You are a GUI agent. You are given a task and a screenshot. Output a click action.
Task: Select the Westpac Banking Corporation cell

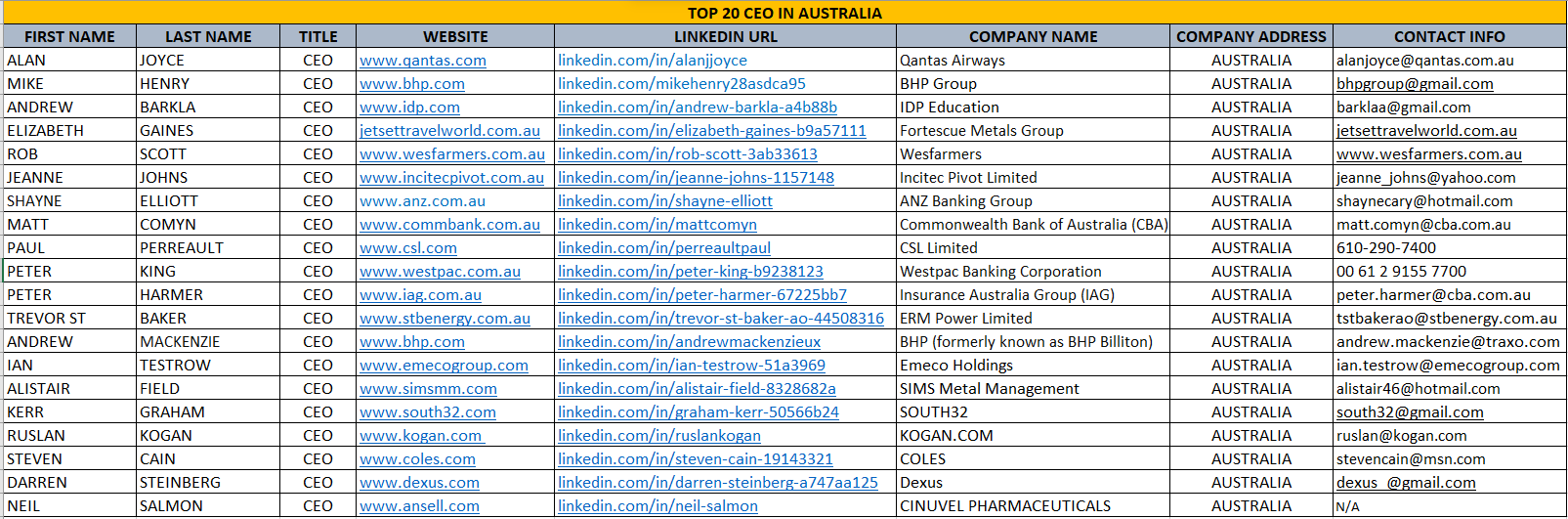click(x=1034, y=272)
